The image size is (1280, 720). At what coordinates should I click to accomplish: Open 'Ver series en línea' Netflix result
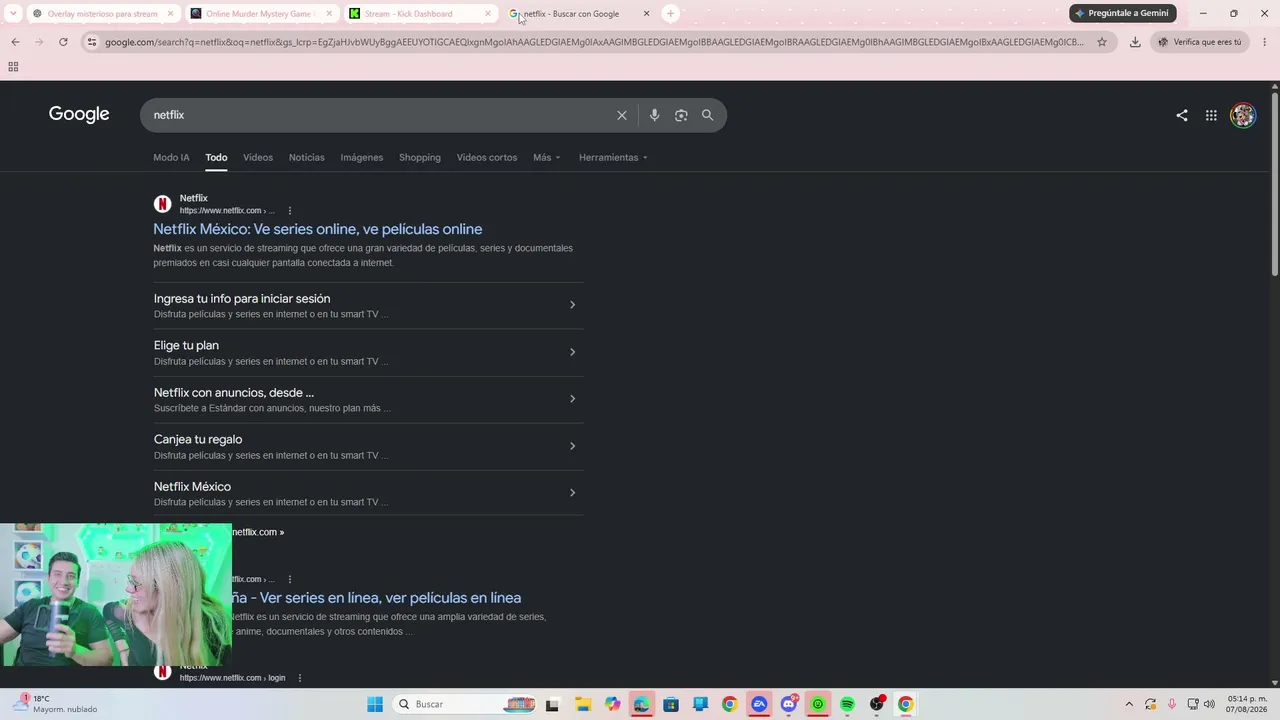click(x=376, y=598)
